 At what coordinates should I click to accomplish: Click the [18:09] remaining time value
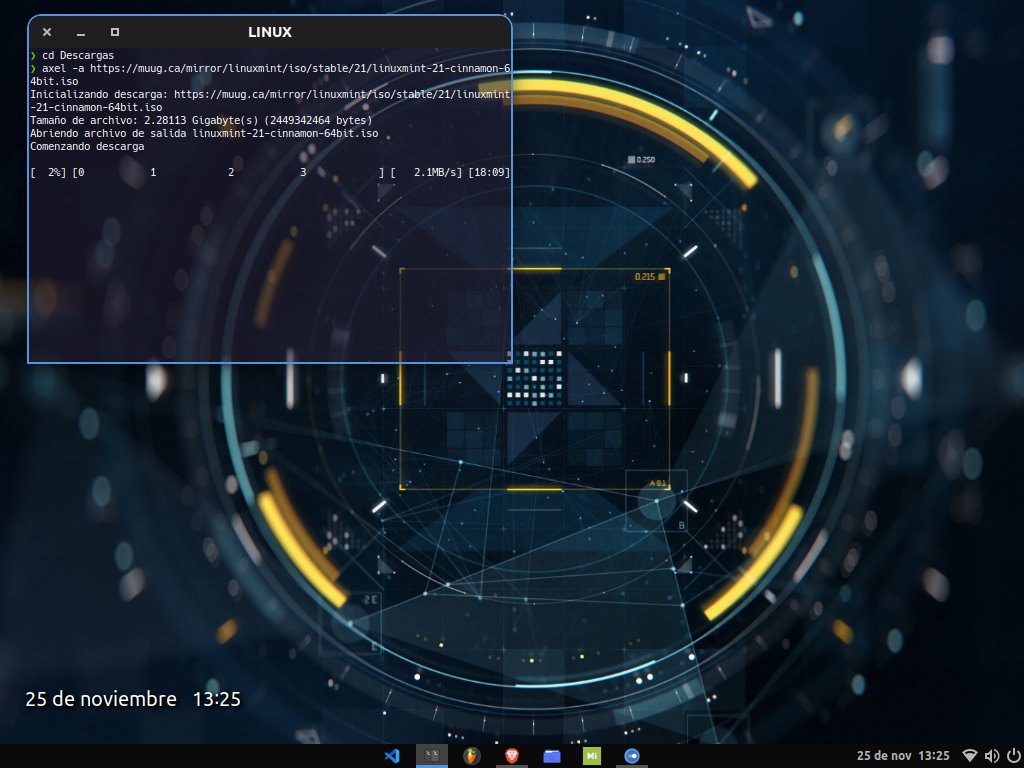click(x=489, y=172)
